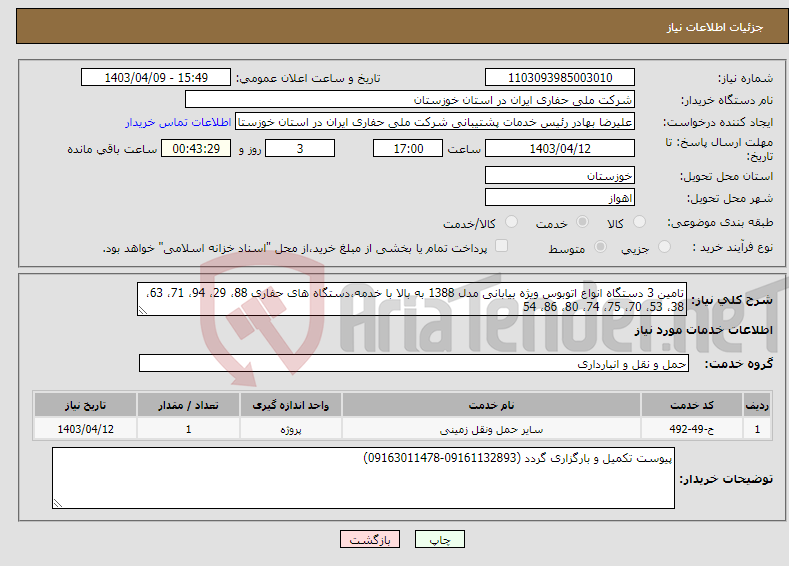The image size is (789, 566).
Task: Click the service group حمل و نقل field
Action: click(414, 363)
